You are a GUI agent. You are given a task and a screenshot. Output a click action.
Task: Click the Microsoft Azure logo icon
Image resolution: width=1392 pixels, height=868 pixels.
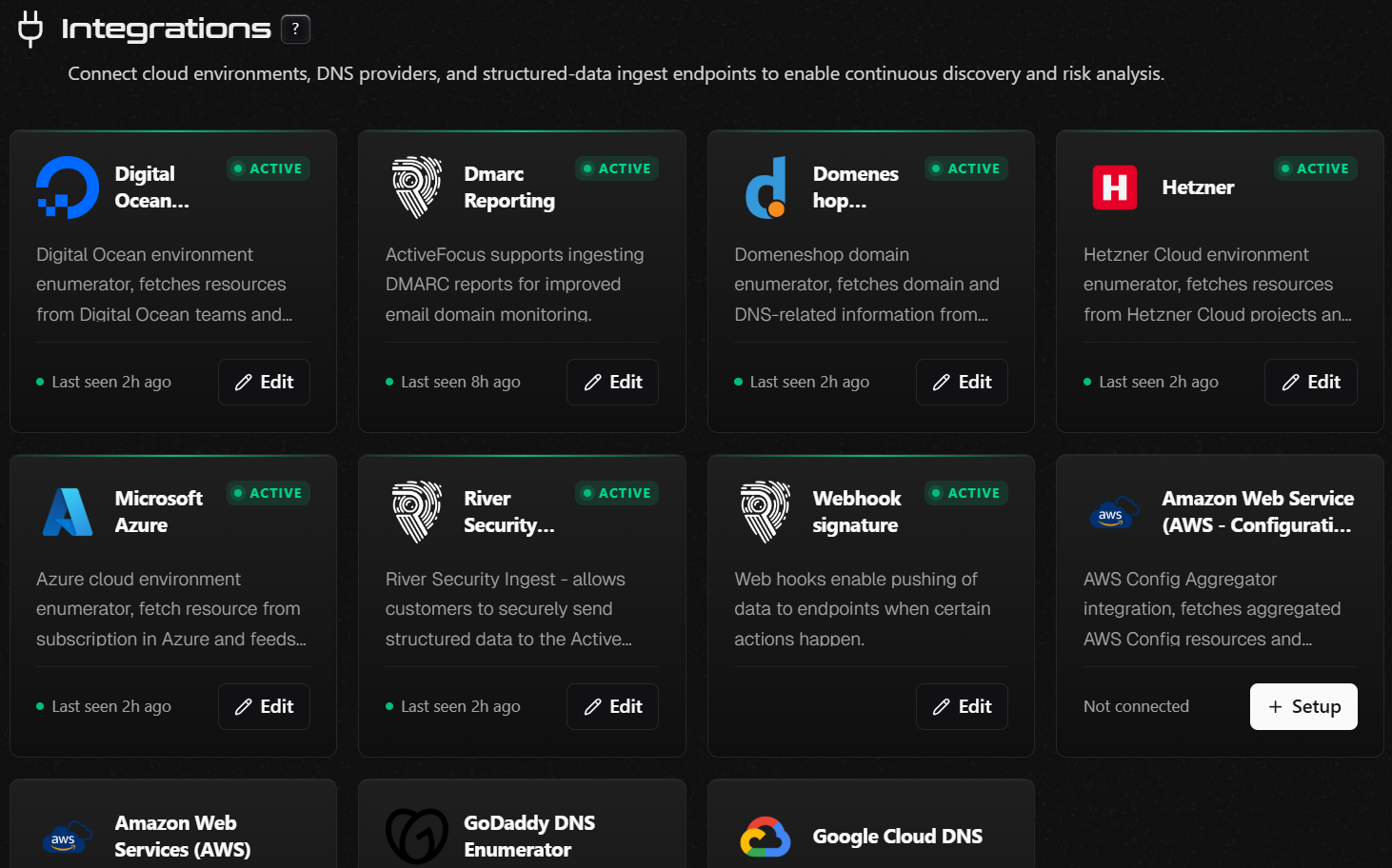click(68, 512)
